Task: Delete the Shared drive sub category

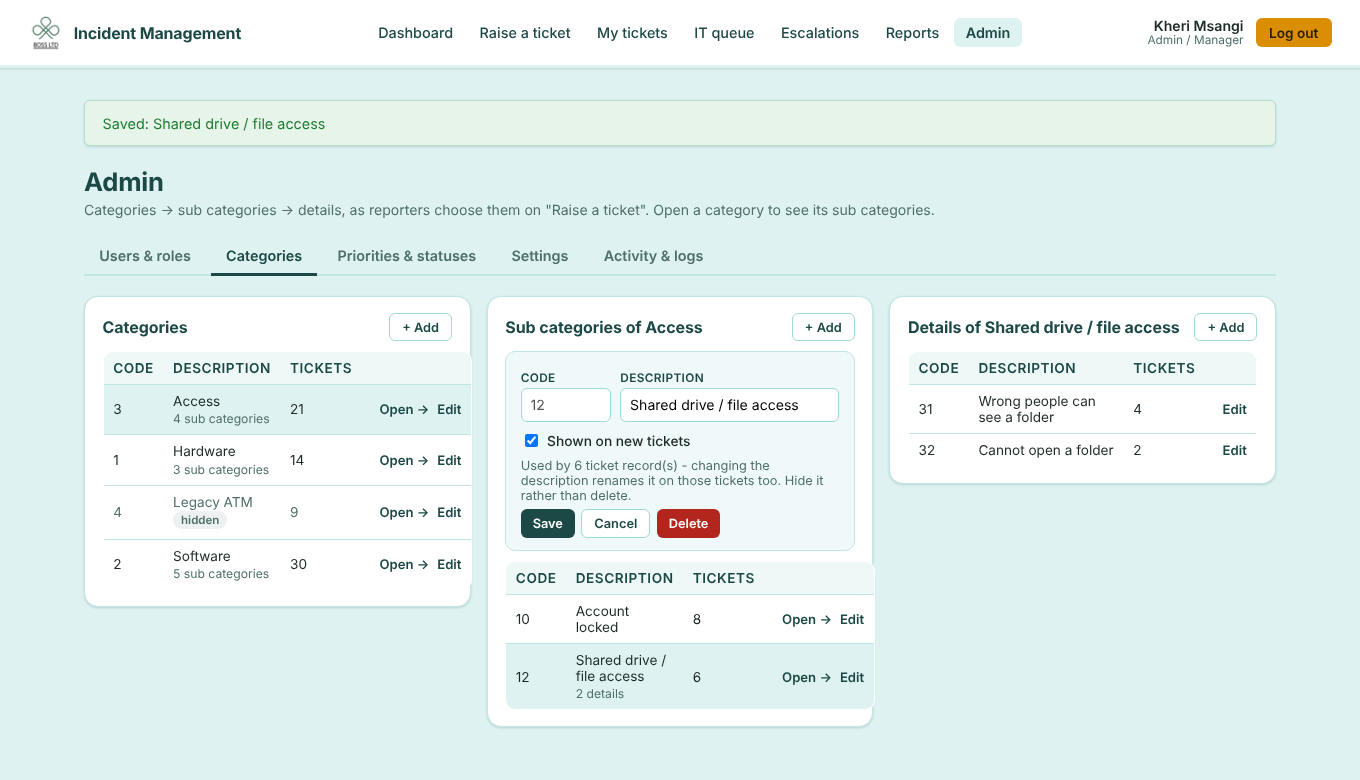Action: 688,523
